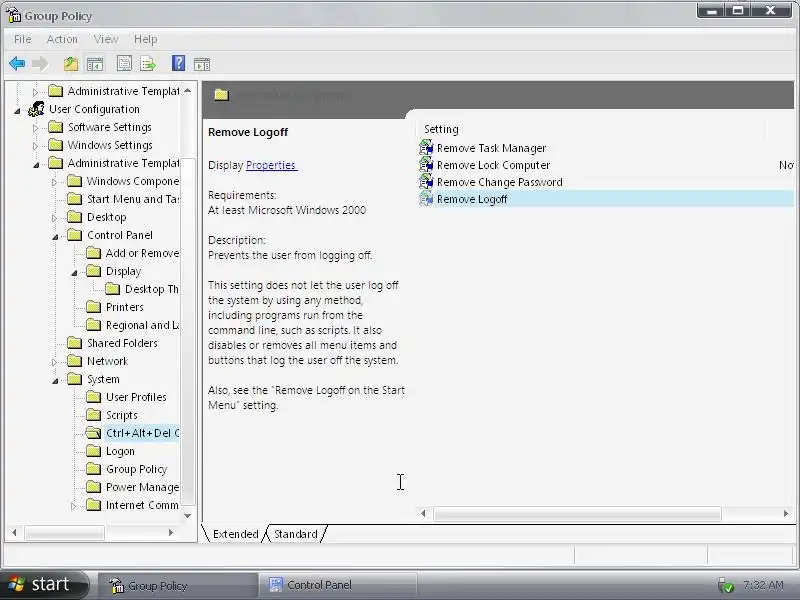Viewport: 800px width, 600px height.
Task: Open the View menu
Action: point(106,39)
